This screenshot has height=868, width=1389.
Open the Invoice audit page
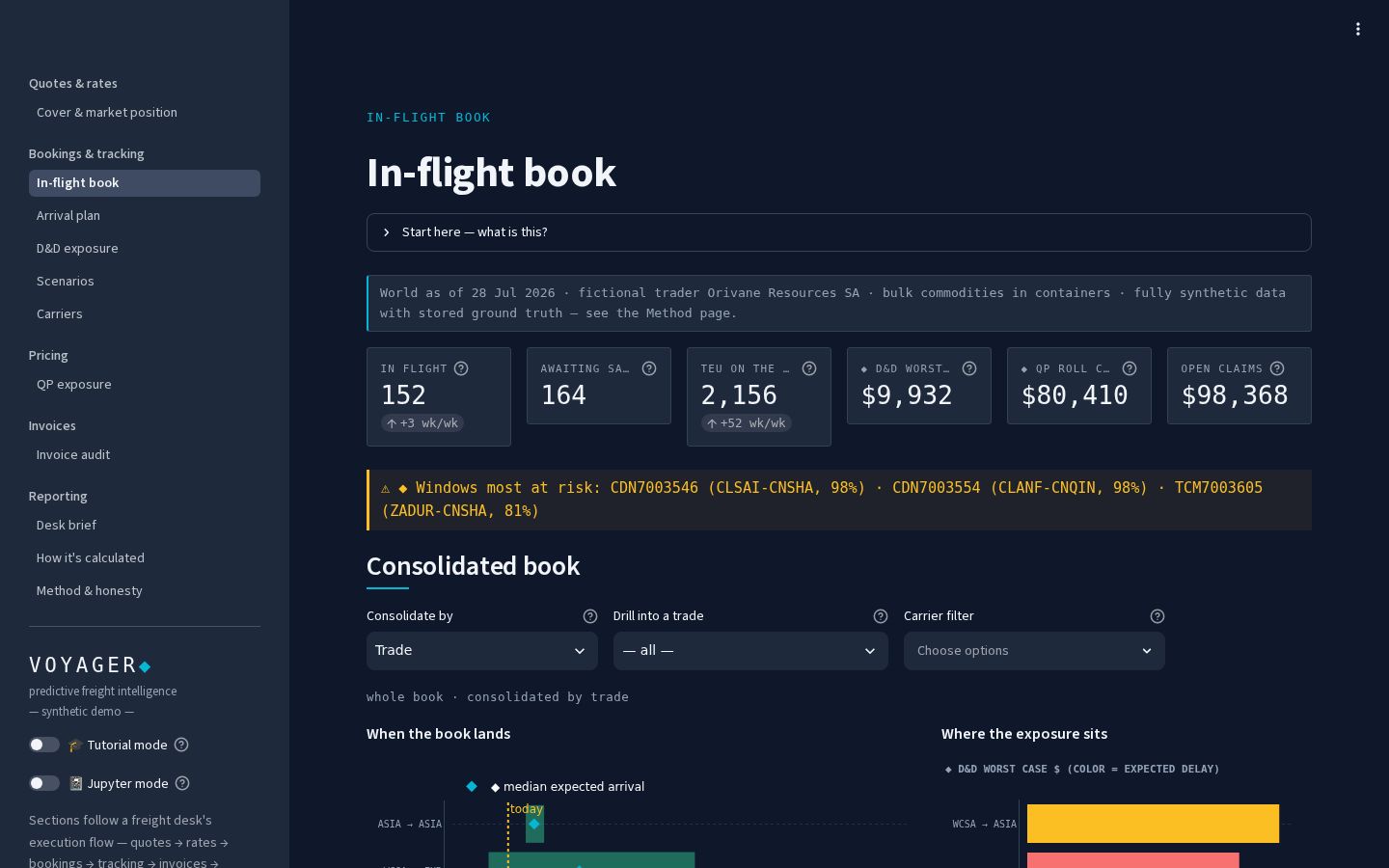[145, 455]
